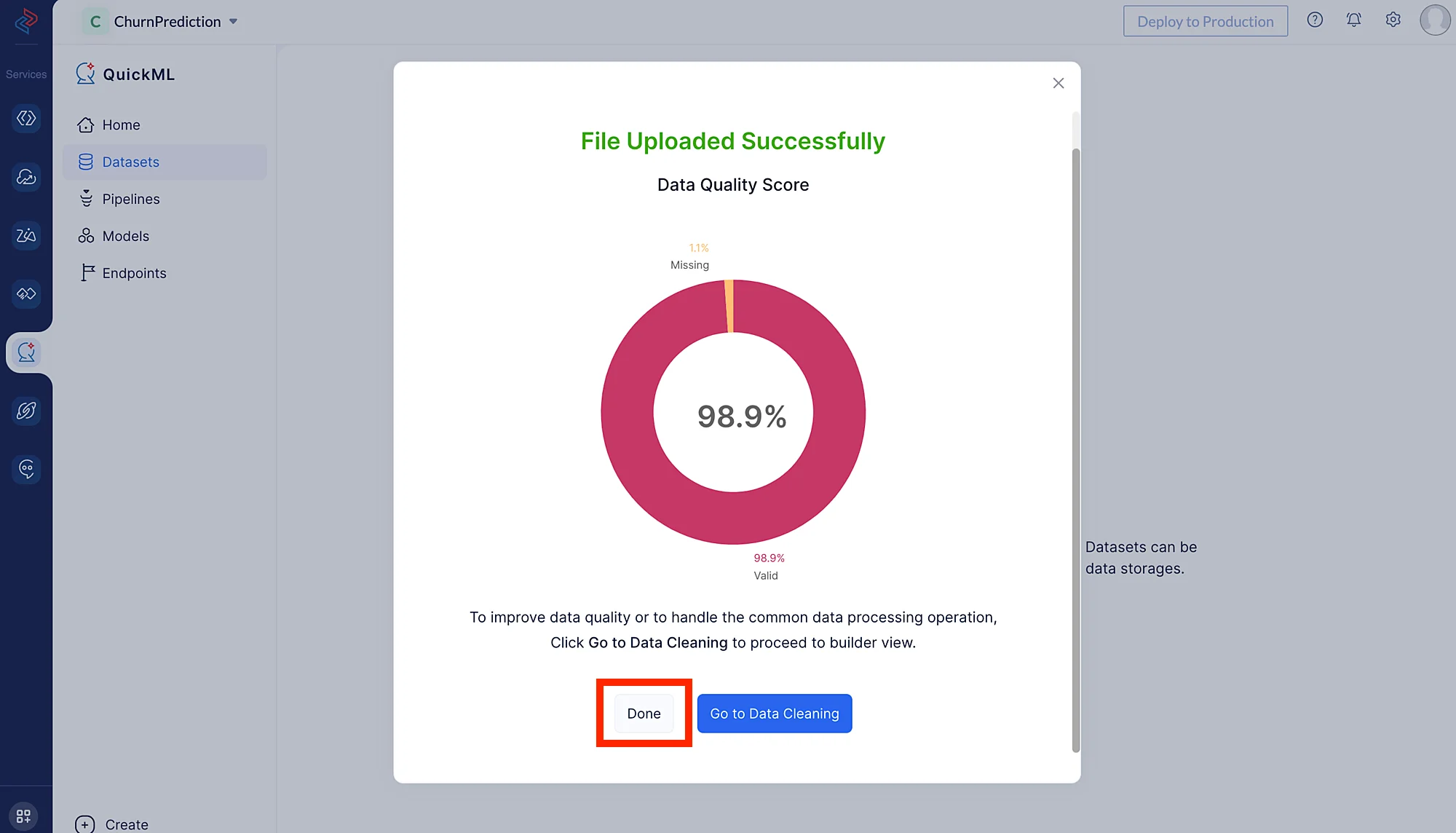The image size is (1456, 833).
Task: Click the Missing segment of donut chart
Action: 729,306
